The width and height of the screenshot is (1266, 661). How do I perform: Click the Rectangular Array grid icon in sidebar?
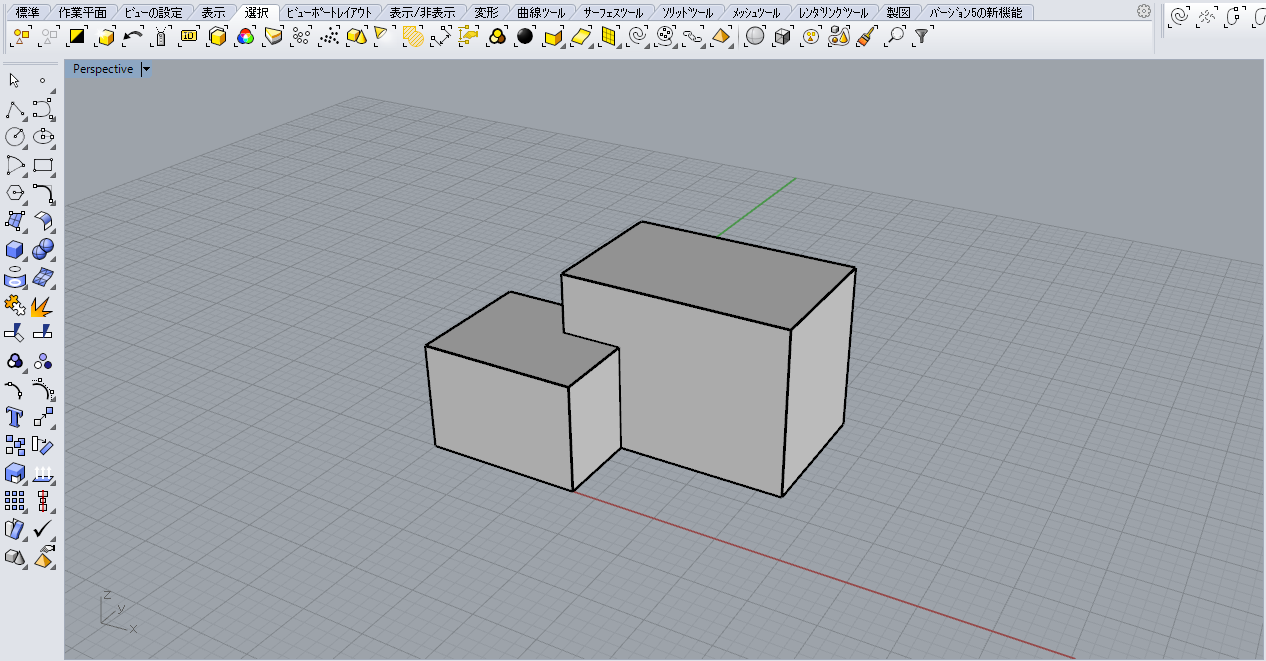click(x=15, y=501)
